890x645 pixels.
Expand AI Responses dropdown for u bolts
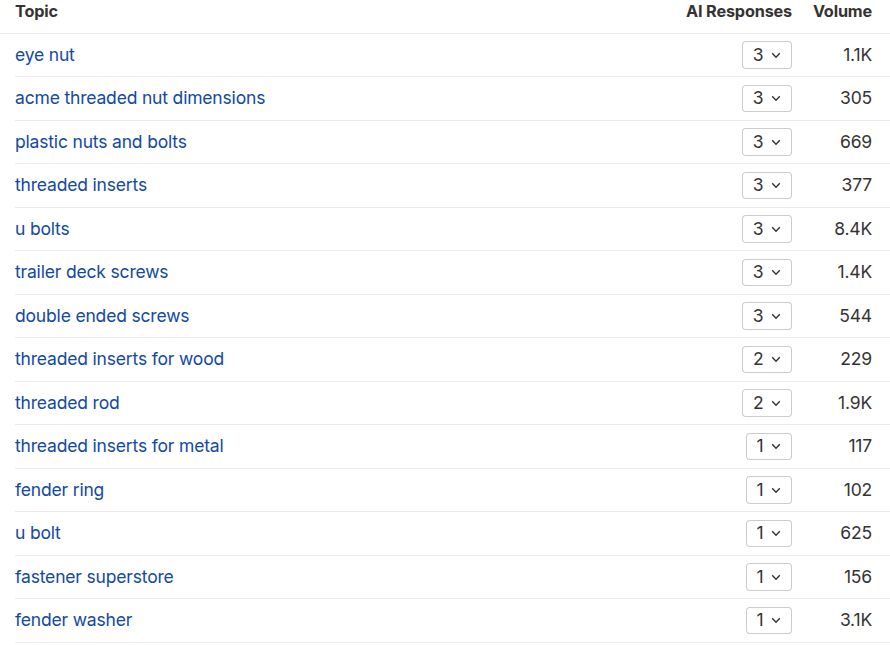(x=766, y=229)
